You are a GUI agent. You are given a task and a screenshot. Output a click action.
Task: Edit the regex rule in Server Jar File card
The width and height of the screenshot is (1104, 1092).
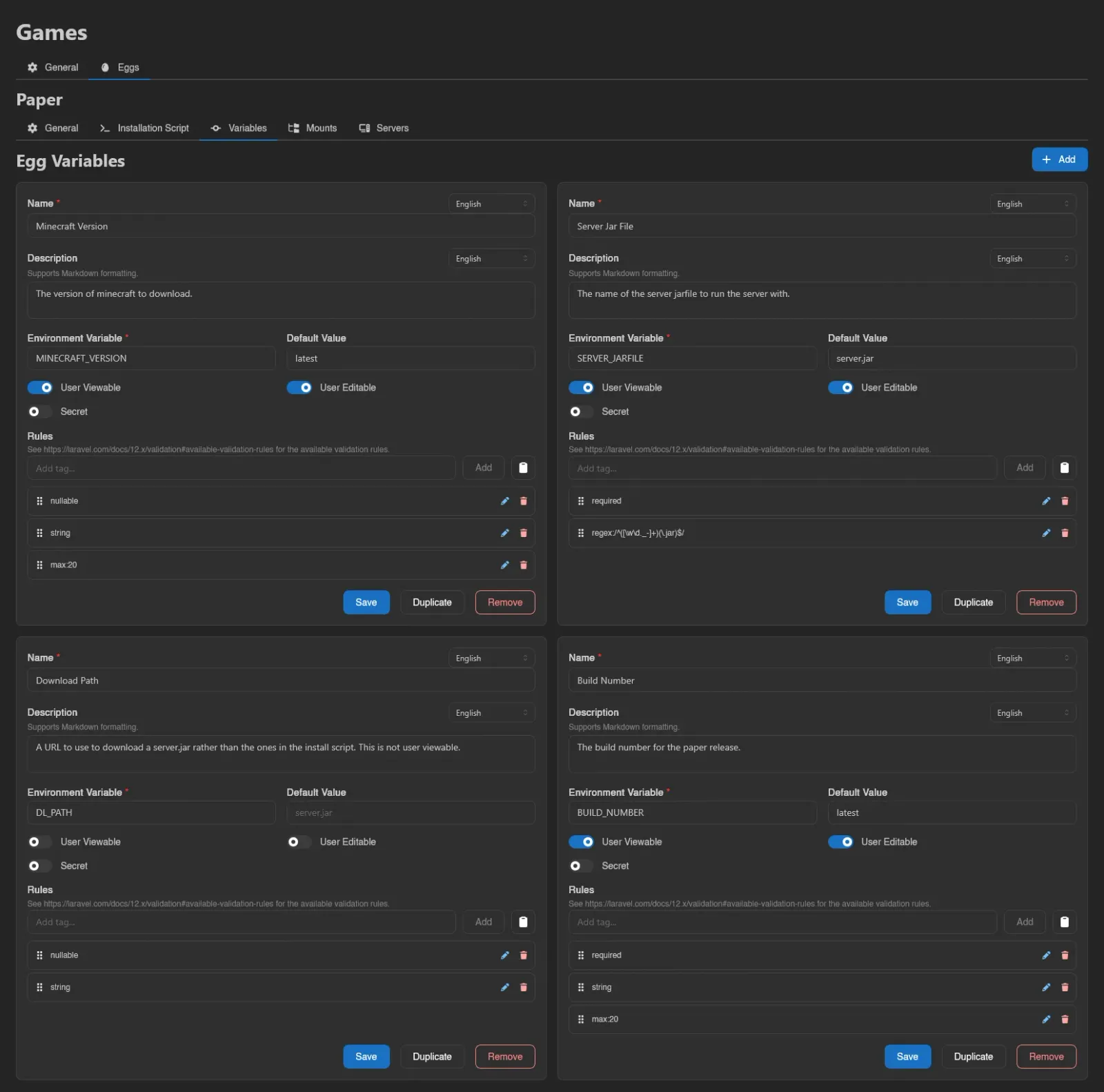pos(1046,533)
